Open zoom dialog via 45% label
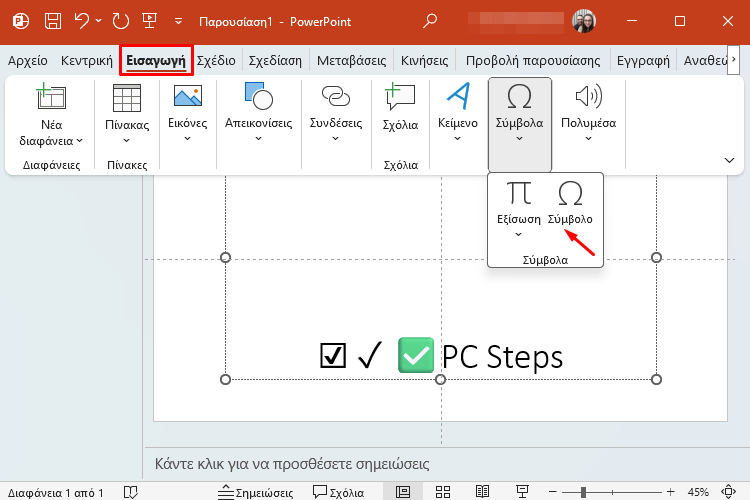This screenshot has height=500, width=750. pyautogui.click(x=698, y=492)
